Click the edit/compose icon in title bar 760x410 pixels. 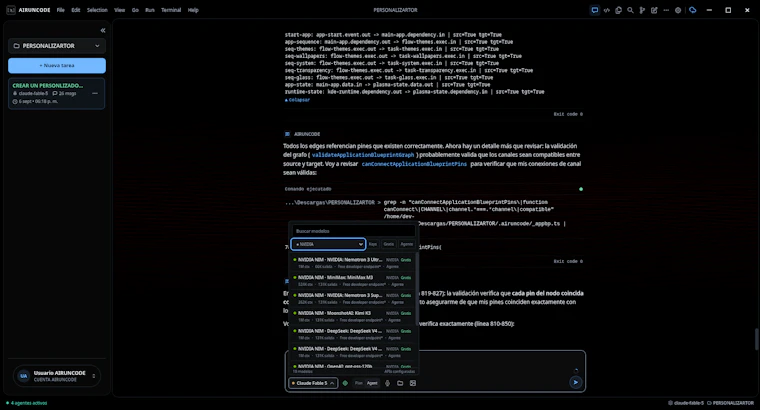tap(654, 10)
